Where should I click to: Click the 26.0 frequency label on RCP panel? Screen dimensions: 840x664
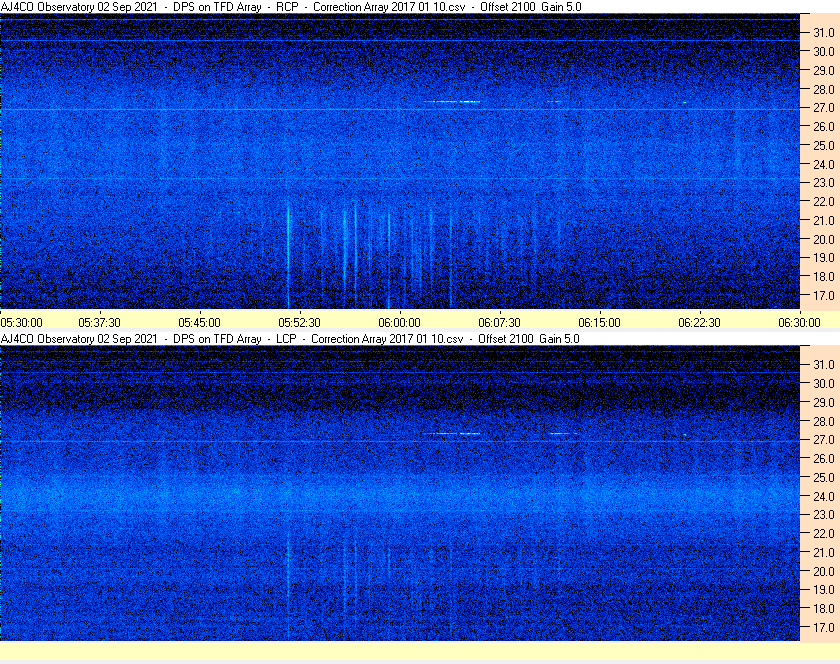[824, 126]
